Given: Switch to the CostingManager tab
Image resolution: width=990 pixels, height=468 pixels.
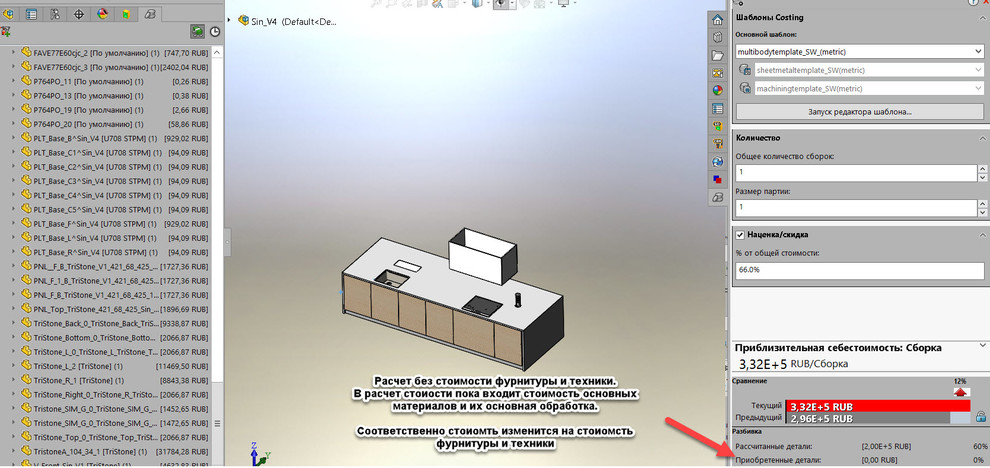Looking at the screenshot, I should coord(150,15).
